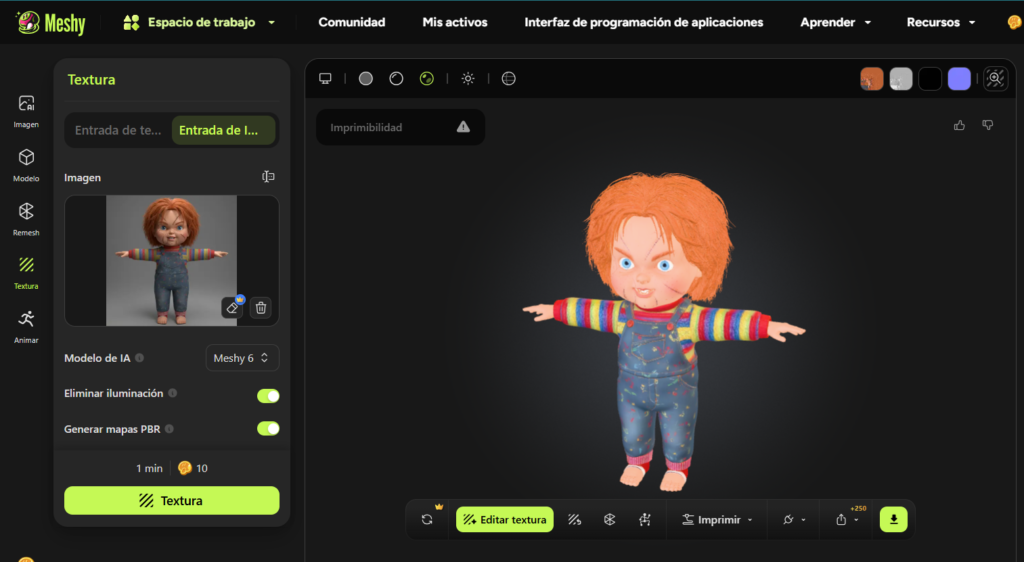Click info icon next to Eliminar iluminación

[172, 393]
